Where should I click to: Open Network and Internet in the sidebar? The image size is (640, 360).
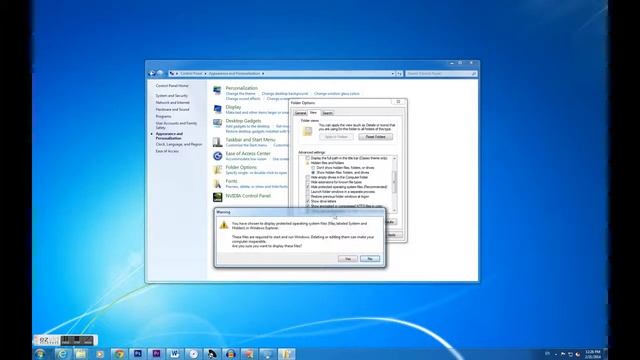[173, 102]
